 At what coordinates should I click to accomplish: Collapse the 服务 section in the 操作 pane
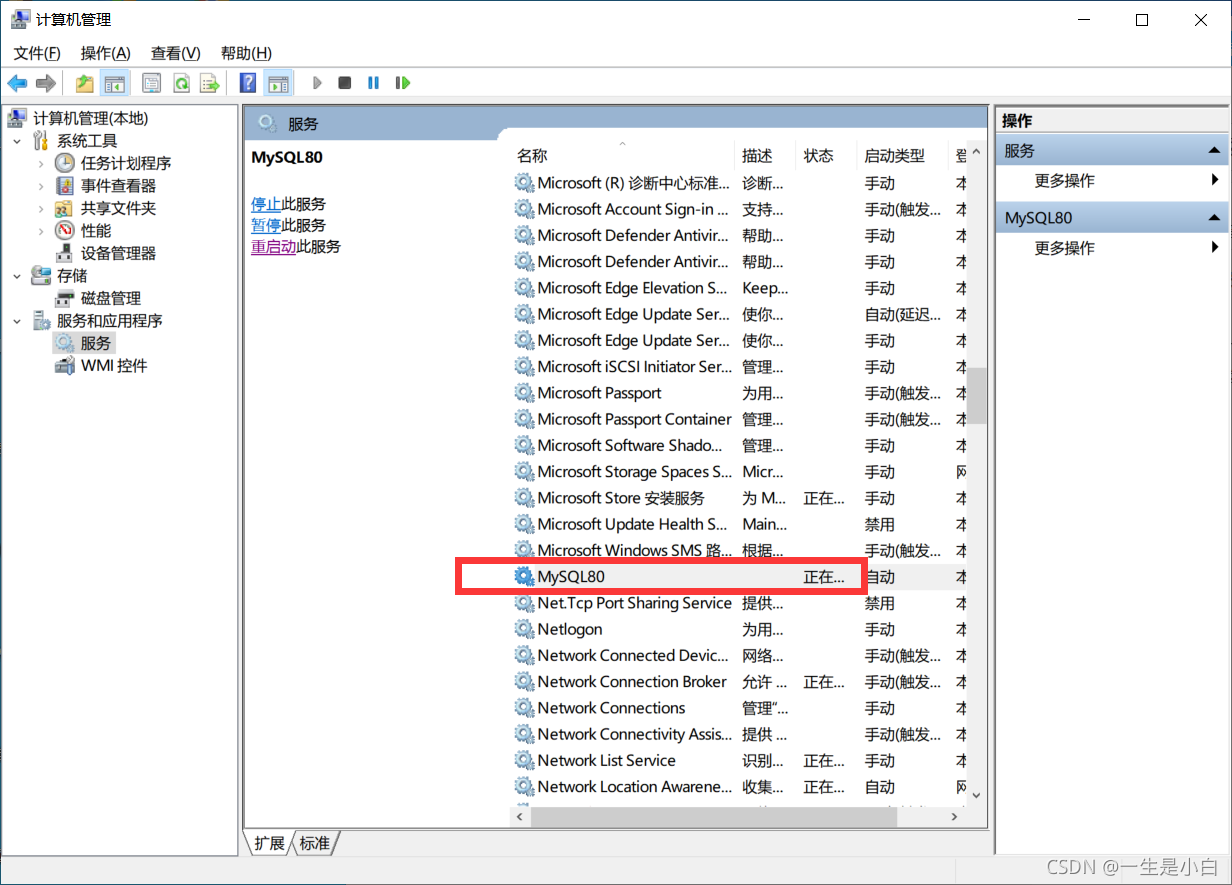(x=1214, y=151)
